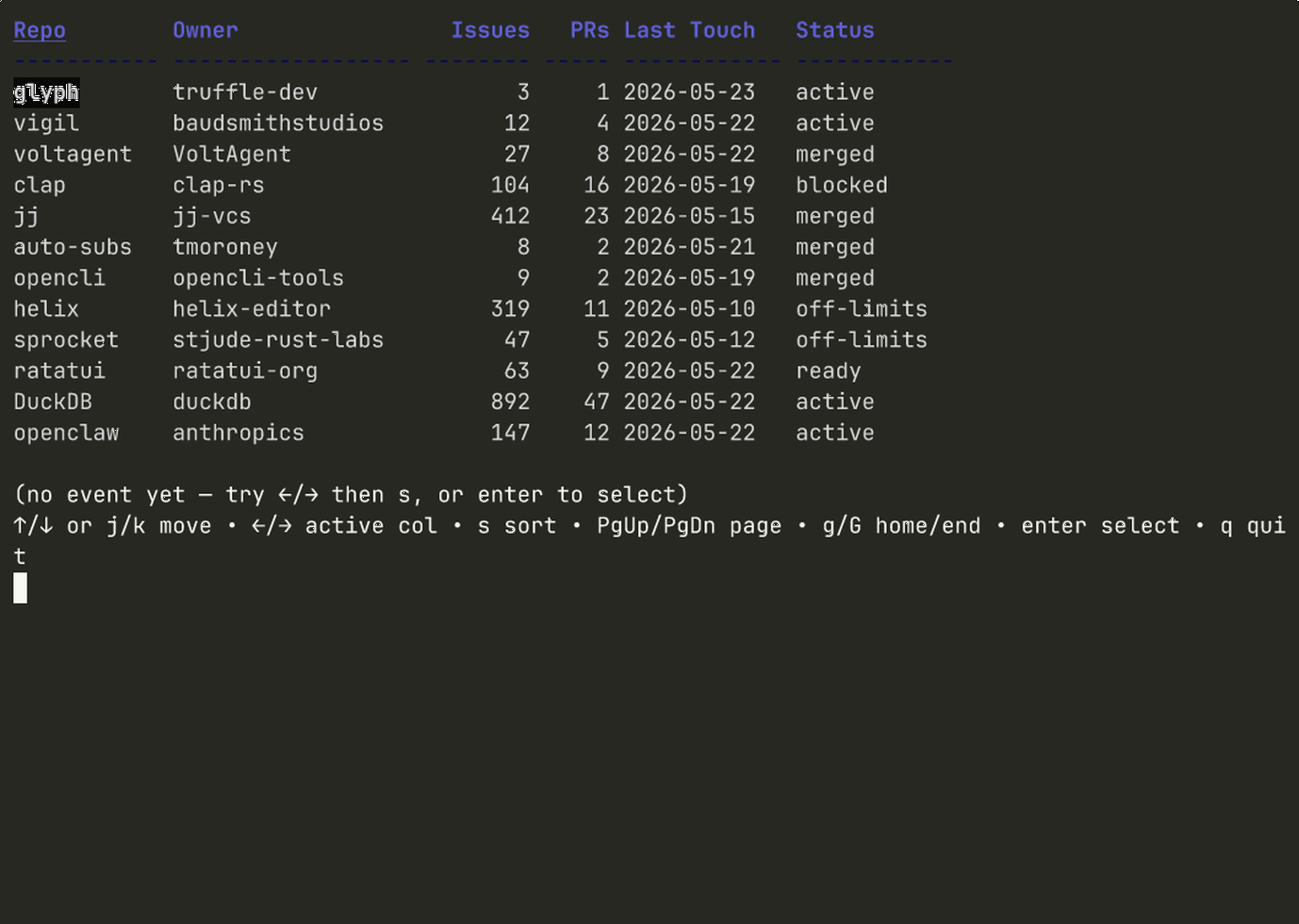
Task: Select the highlighted glyph repo row
Action: click(46, 92)
